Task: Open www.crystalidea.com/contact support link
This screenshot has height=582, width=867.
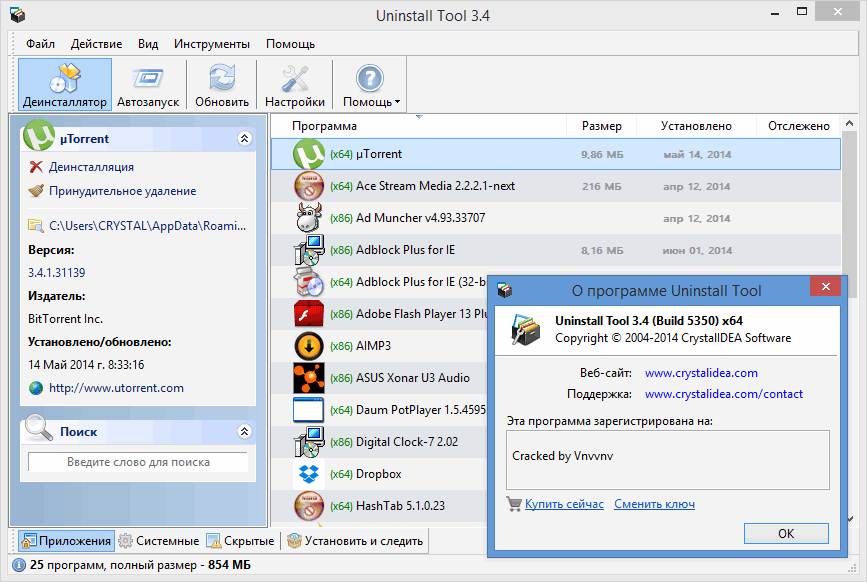Action: [x=724, y=394]
